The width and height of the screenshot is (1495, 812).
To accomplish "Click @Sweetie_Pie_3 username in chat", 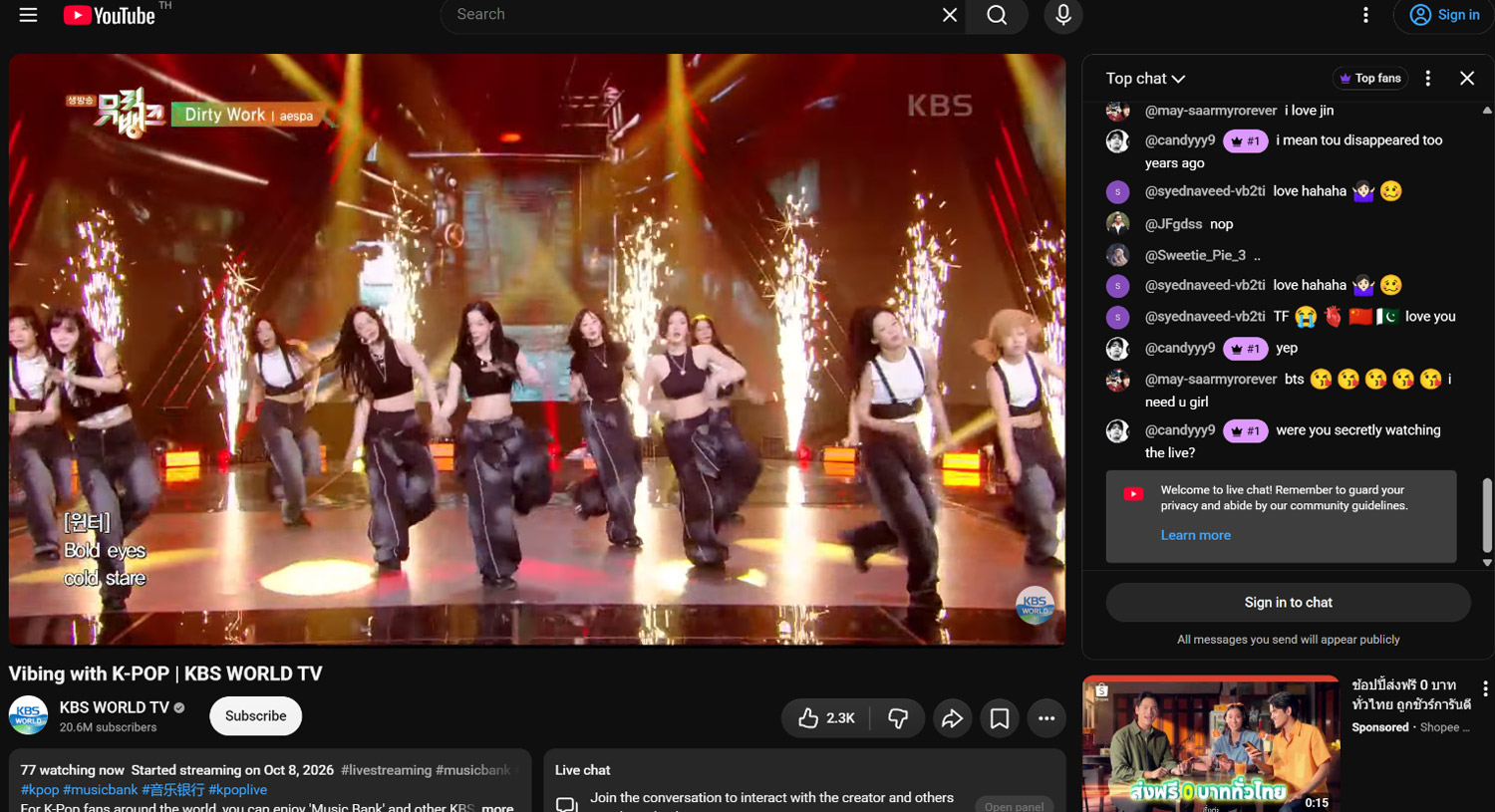I will [1195, 255].
